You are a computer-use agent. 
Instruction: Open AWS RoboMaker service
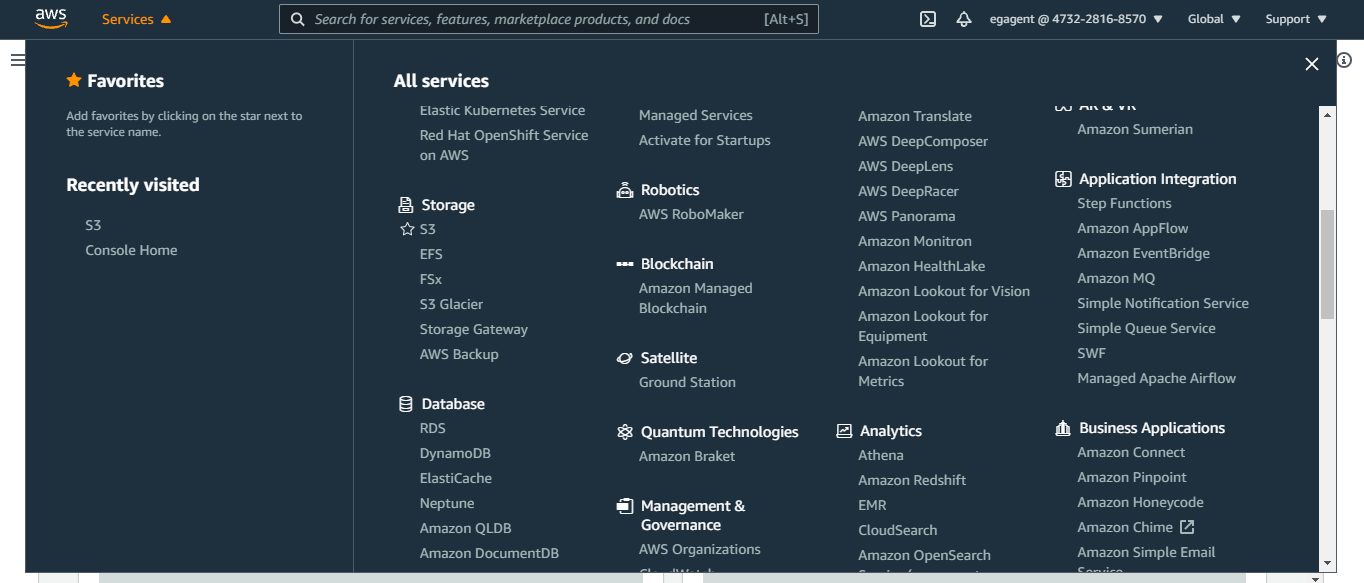pos(691,214)
